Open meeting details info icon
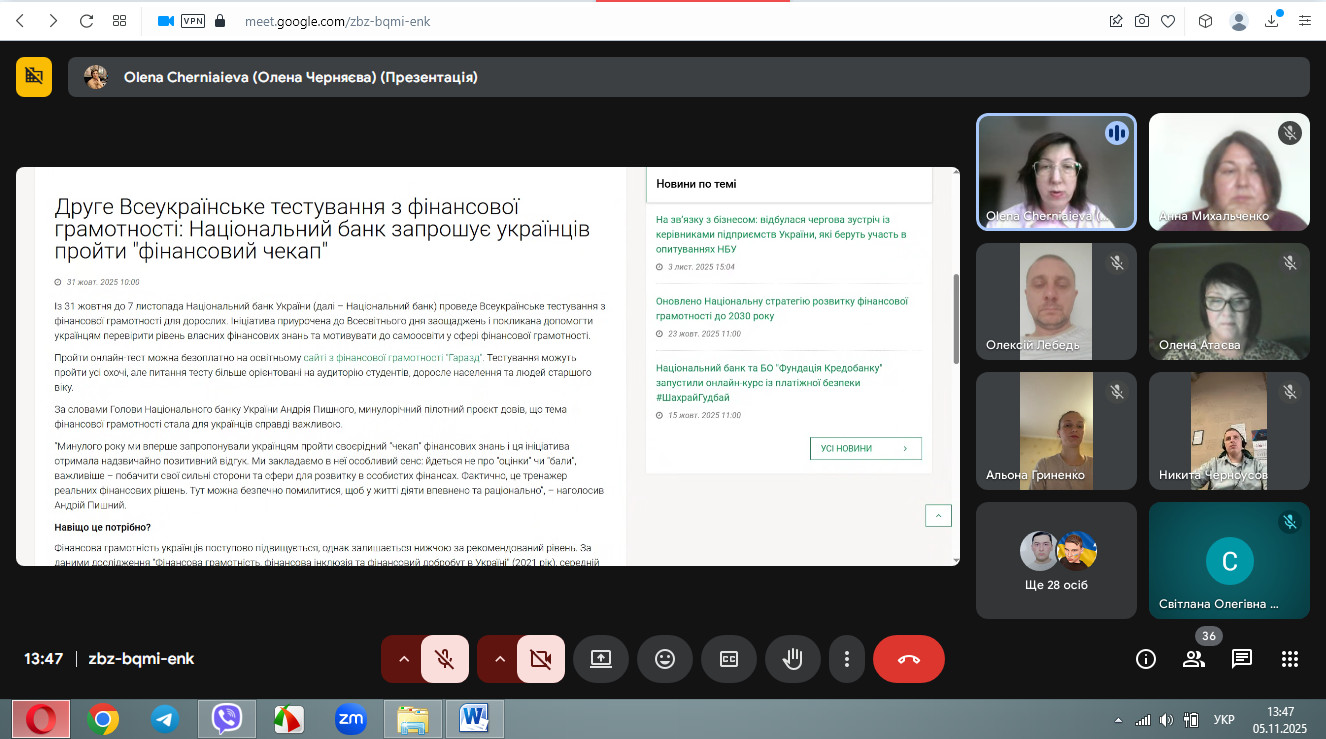This screenshot has width=1326, height=739. pyautogui.click(x=1146, y=659)
